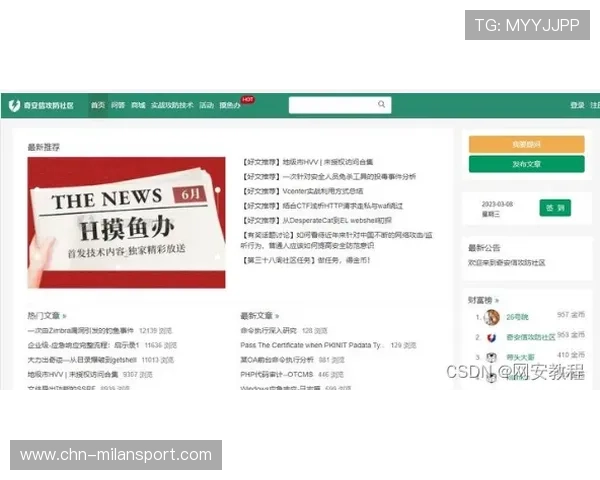Open the 问答 nav tab
The height and width of the screenshot is (480, 600).
point(118,105)
